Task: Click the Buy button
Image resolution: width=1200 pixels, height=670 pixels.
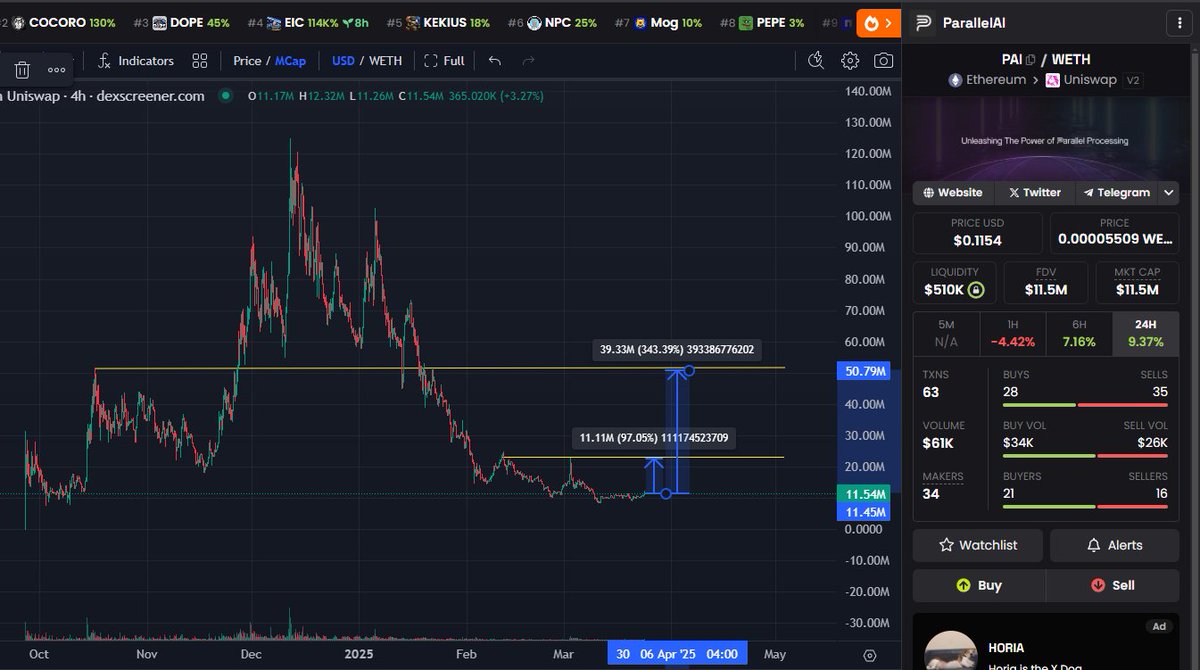Action: [x=979, y=585]
